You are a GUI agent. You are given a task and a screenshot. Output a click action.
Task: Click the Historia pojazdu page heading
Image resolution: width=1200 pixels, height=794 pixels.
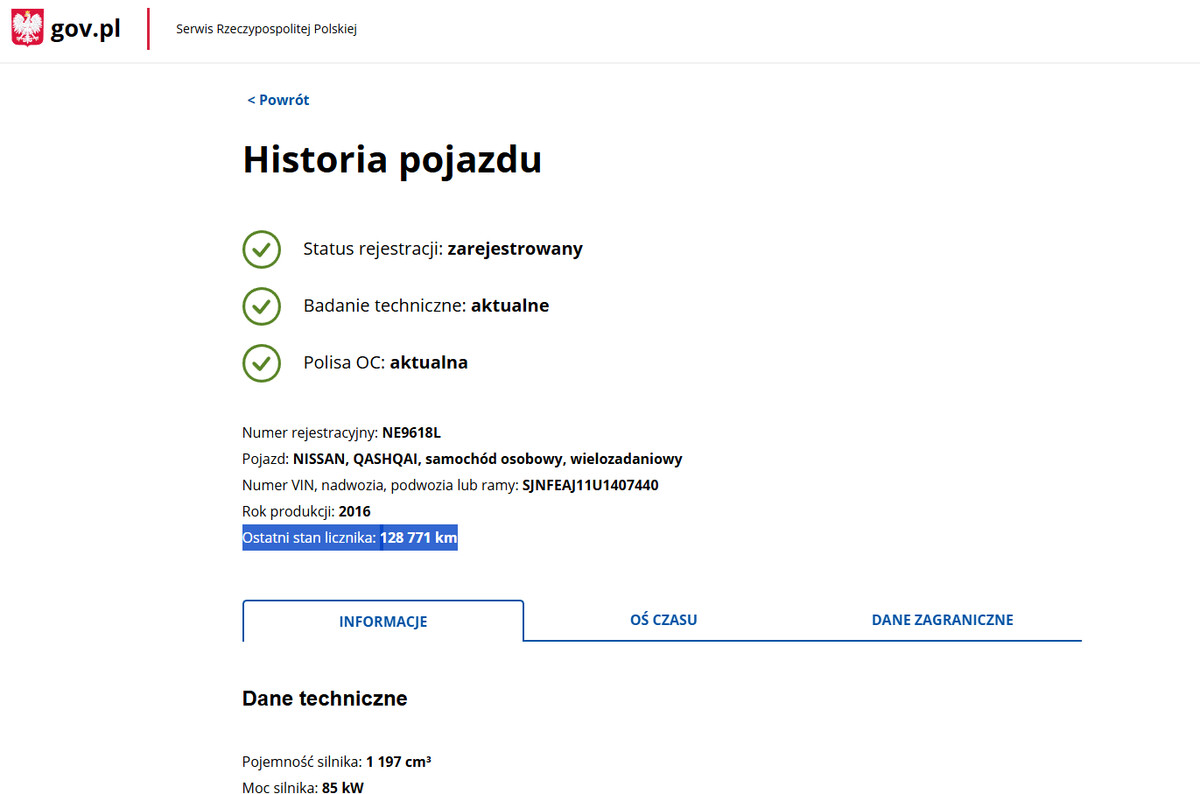pos(392,160)
